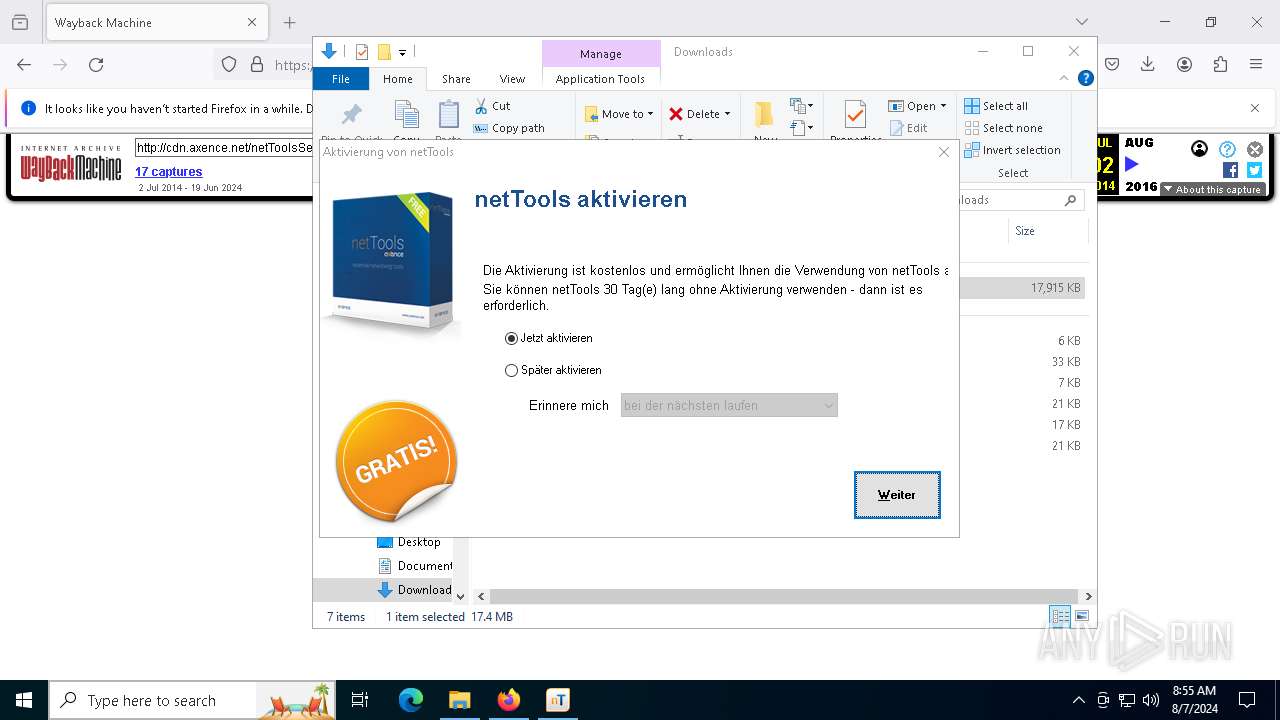
Task: Click the Pocket save icon in Firefox
Action: click(x=1112, y=65)
